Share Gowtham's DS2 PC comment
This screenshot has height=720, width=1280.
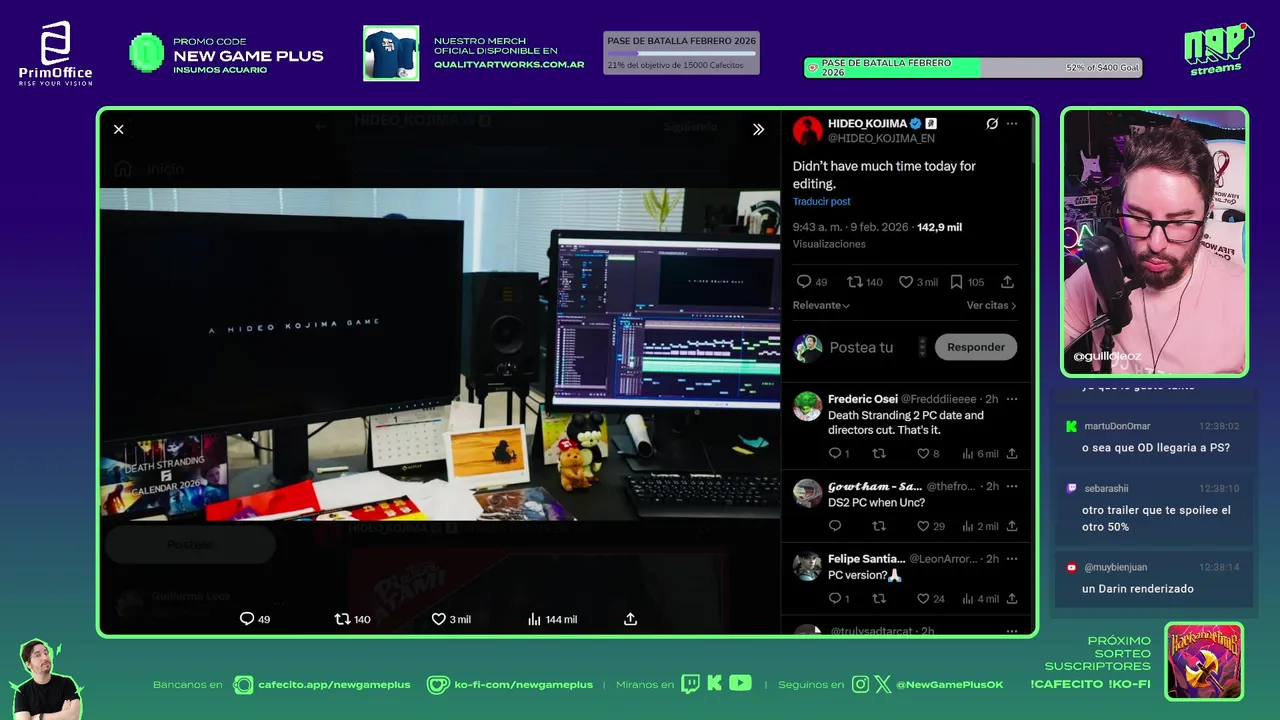[1012, 526]
